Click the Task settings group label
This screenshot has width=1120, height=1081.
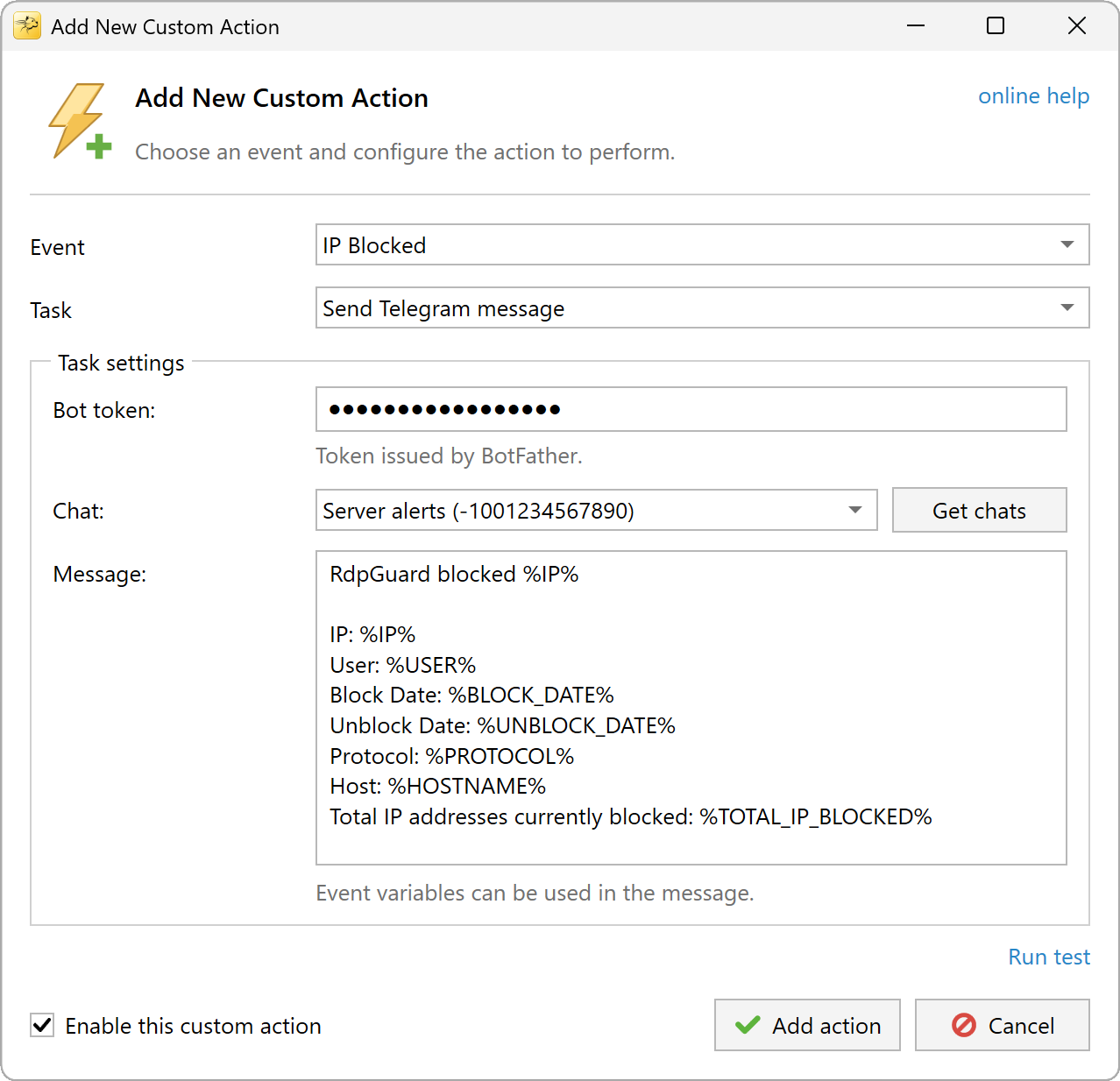point(121,363)
